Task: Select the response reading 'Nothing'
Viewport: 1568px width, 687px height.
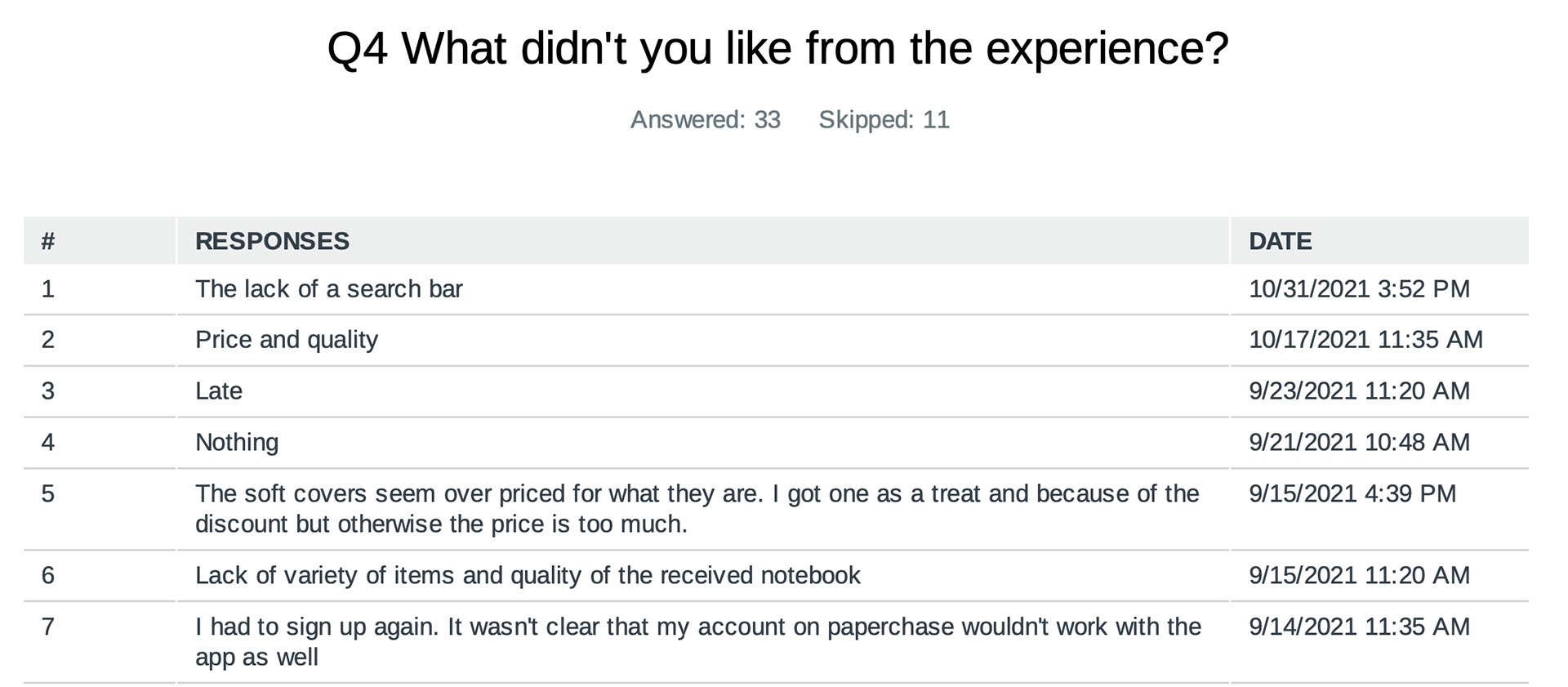Action: click(x=237, y=443)
